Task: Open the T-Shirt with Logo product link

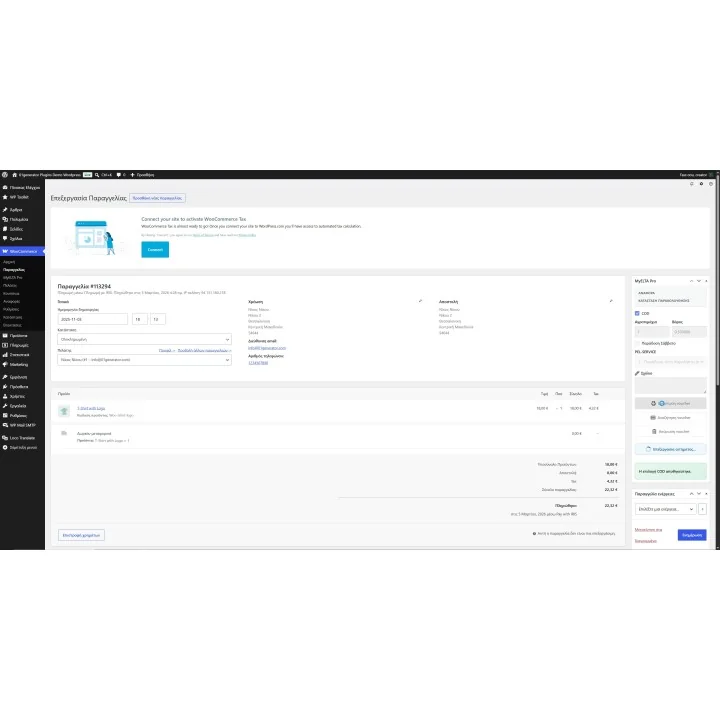Action: pos(91,408)
